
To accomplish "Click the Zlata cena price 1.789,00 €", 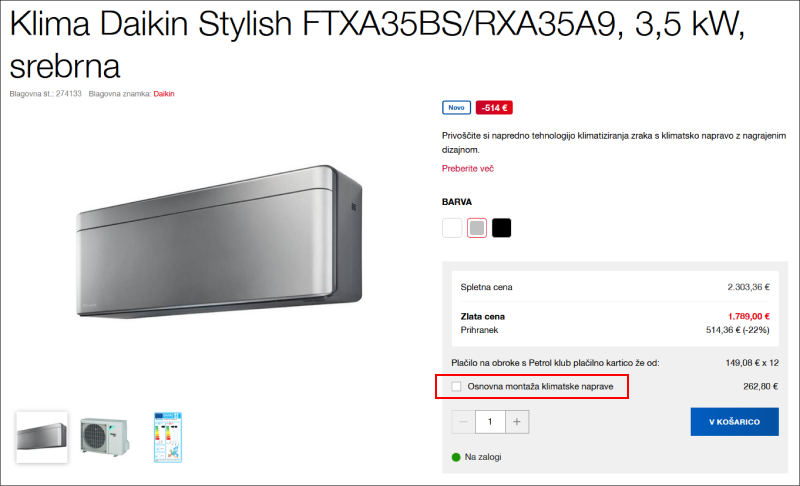I will pyautogui.click(x=748, y=317).
